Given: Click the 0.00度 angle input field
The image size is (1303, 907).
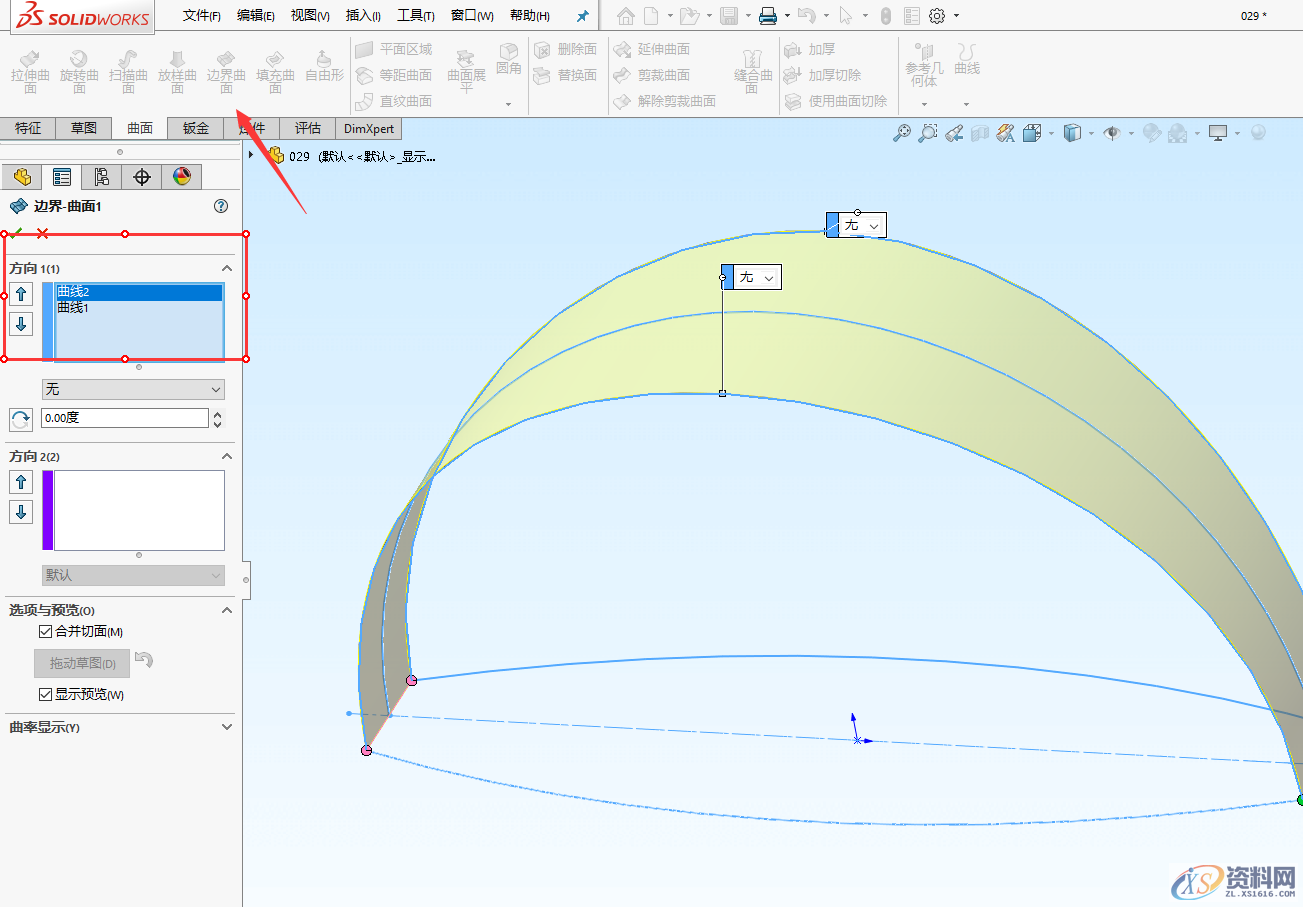Looking at the screenshot, I should pos(125,418).
